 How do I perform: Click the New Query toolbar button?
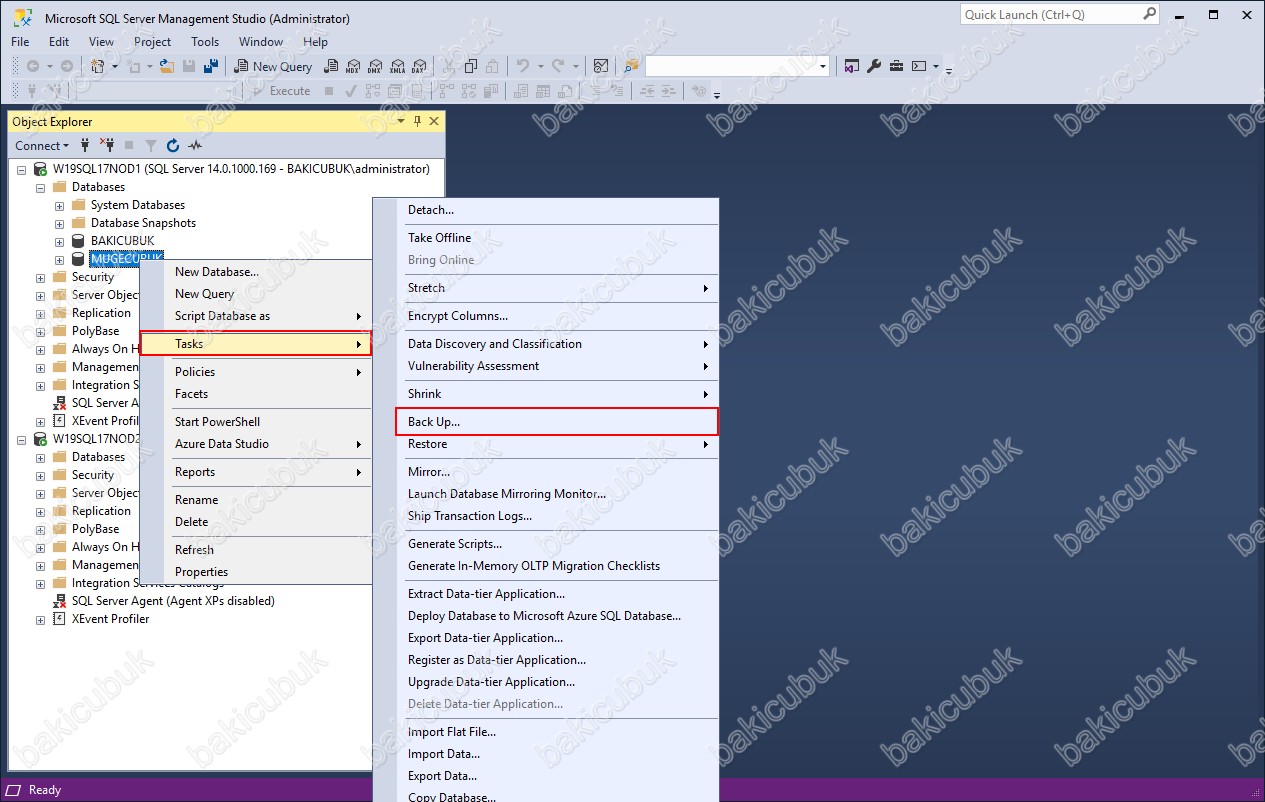coord(273,66)
